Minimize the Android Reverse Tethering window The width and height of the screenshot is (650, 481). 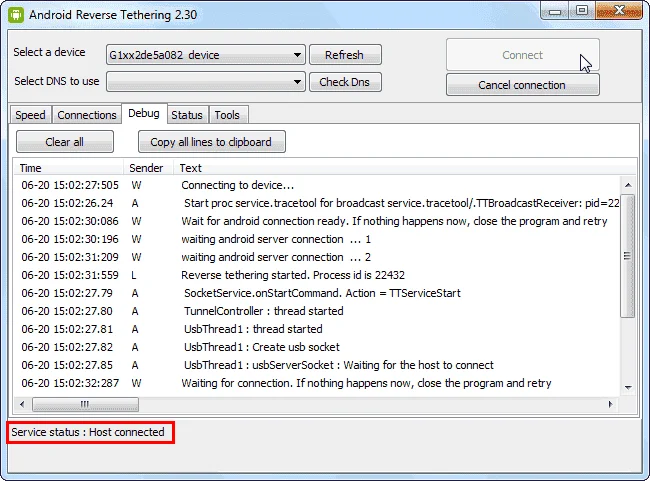tap(555, 12)
